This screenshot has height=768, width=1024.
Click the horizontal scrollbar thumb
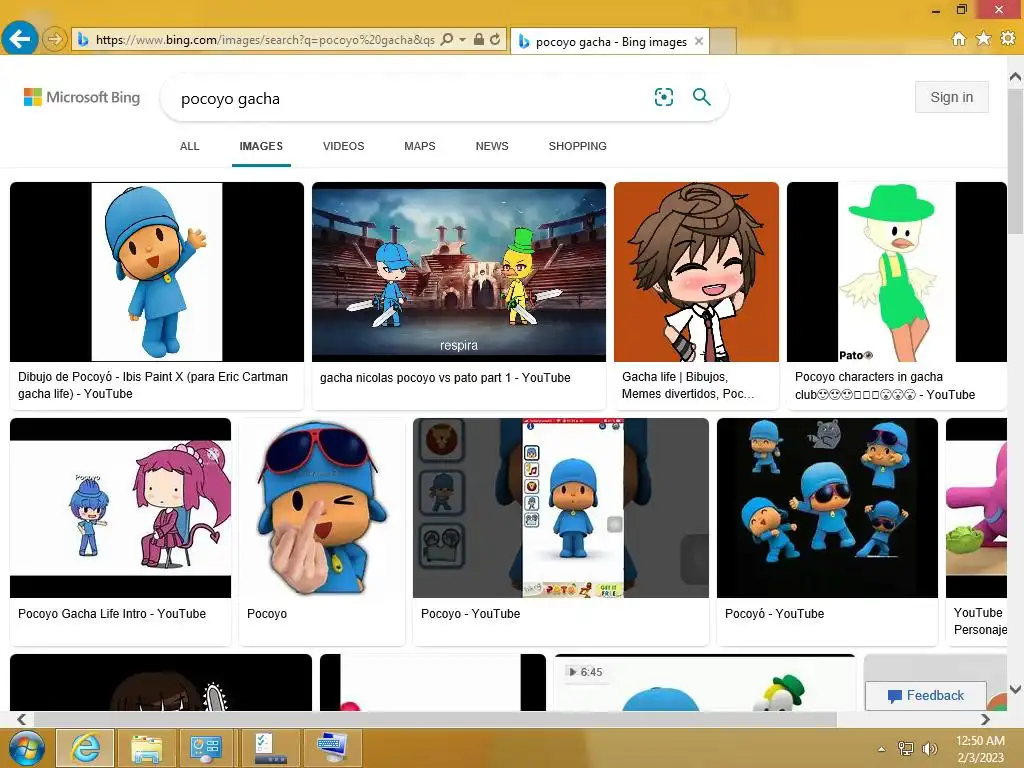point(435,719)
